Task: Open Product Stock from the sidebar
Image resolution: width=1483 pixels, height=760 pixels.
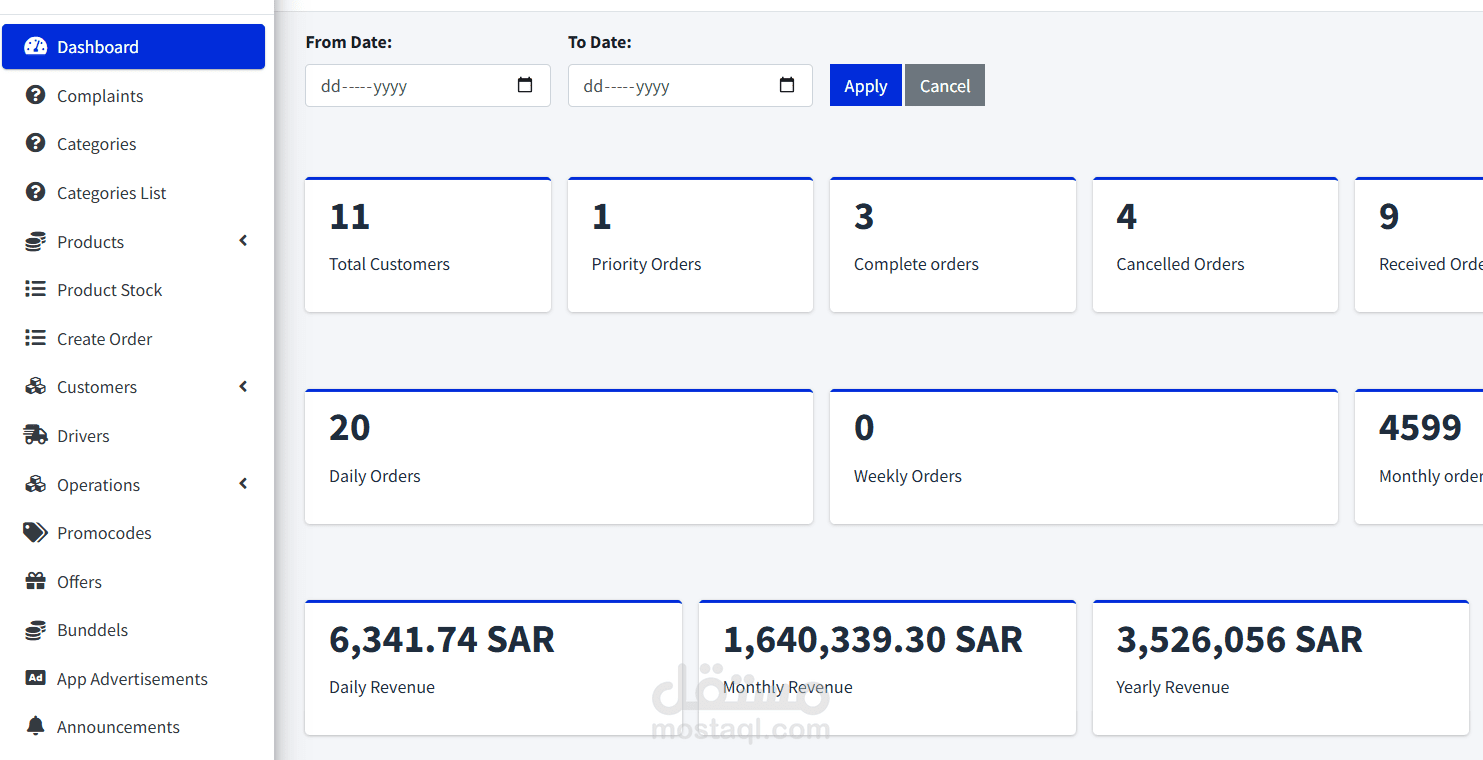Action: click(109, 290)
